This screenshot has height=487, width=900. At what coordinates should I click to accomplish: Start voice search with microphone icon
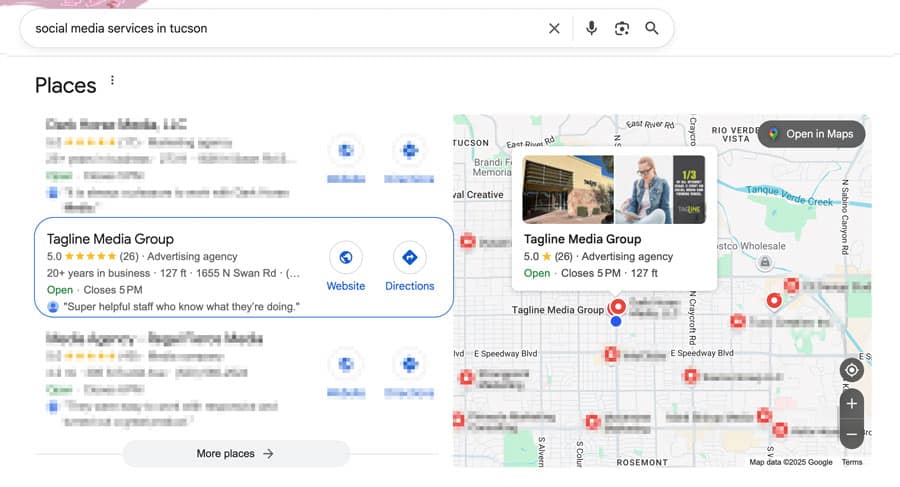[591, 28]
